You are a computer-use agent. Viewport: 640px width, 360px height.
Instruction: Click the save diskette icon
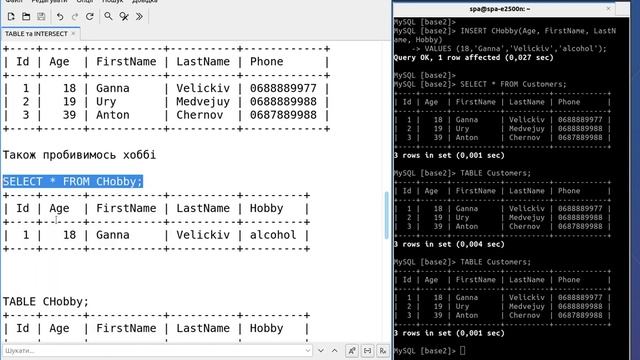pyautogui.click(x=41, y=16)
